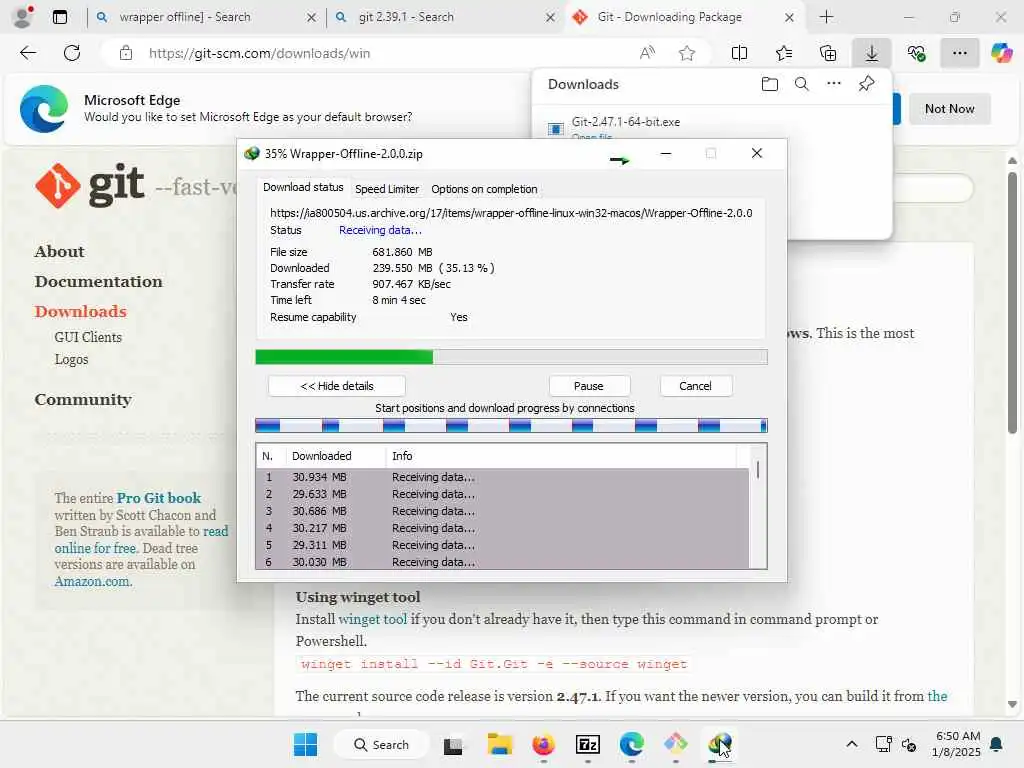Click the clock showing 6:50 AM
Viewport: 1024px width, 768px height.
click(956, 744)
